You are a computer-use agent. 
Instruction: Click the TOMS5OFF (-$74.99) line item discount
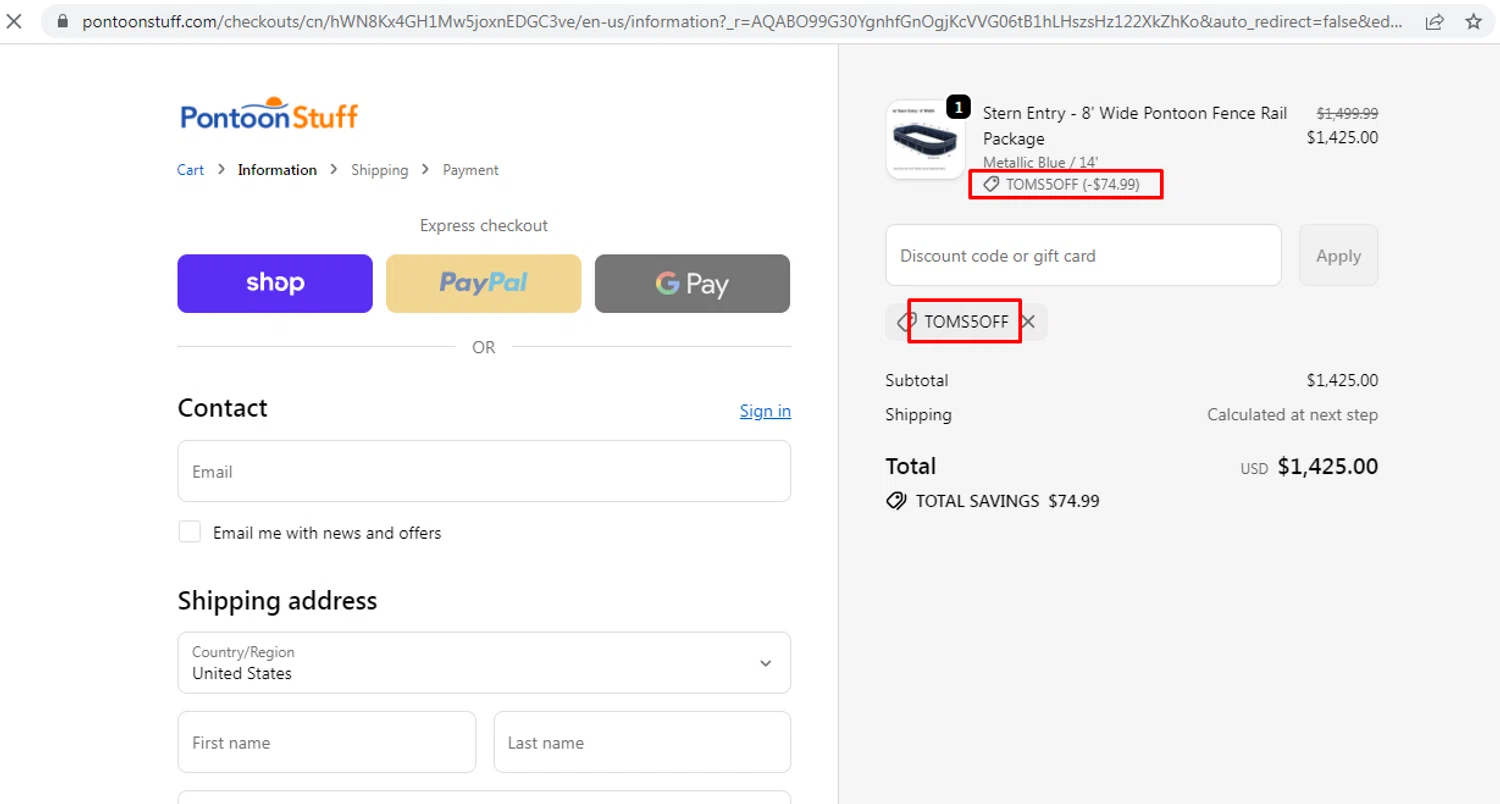[1062, 184]
